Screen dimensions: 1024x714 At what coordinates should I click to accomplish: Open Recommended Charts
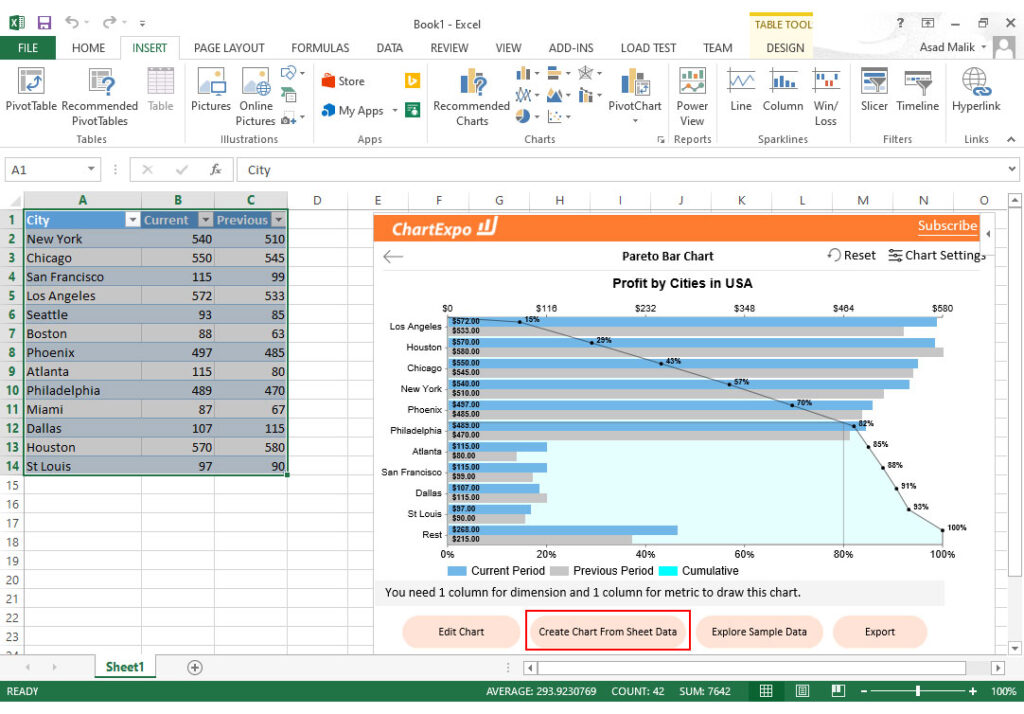tap(472, 97)
